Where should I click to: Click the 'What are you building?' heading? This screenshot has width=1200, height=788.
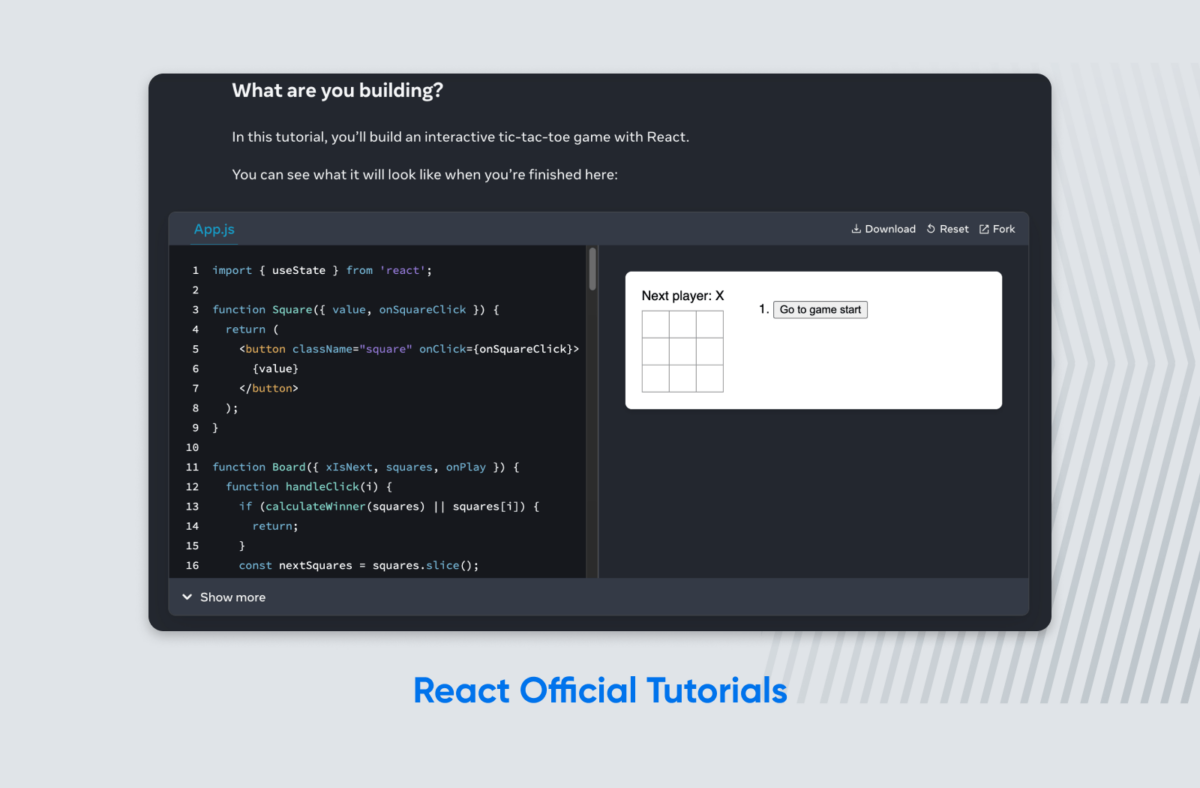click(x=337, y=91)
